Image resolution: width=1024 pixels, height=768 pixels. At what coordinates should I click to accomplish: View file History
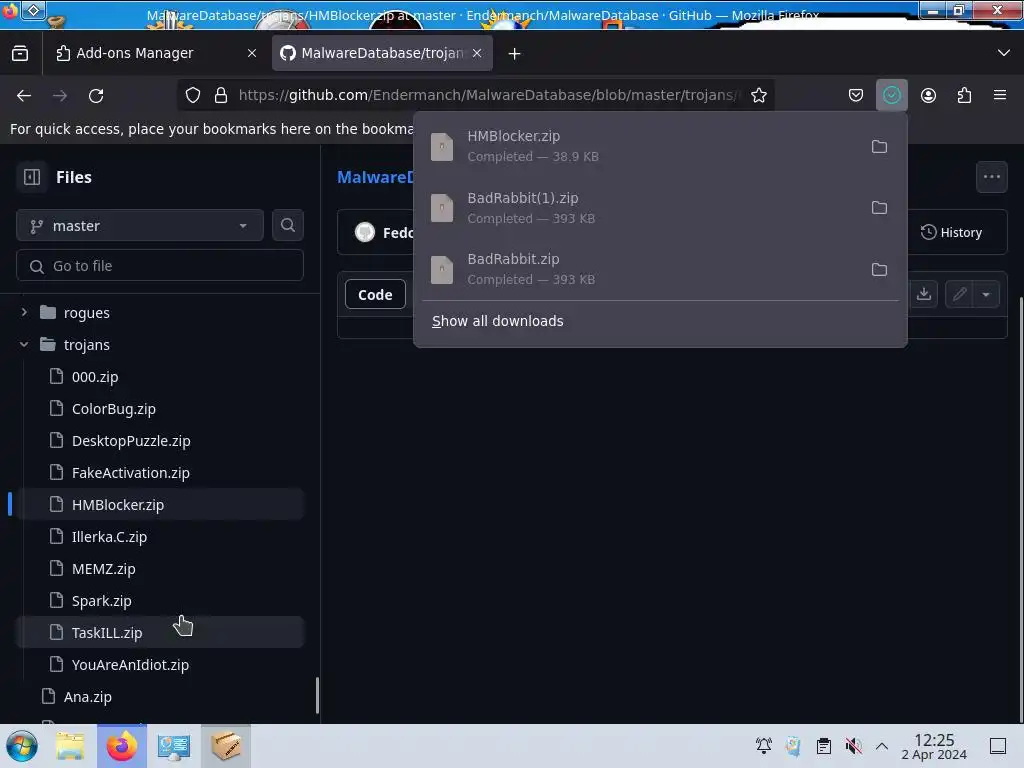pos(951,232)
